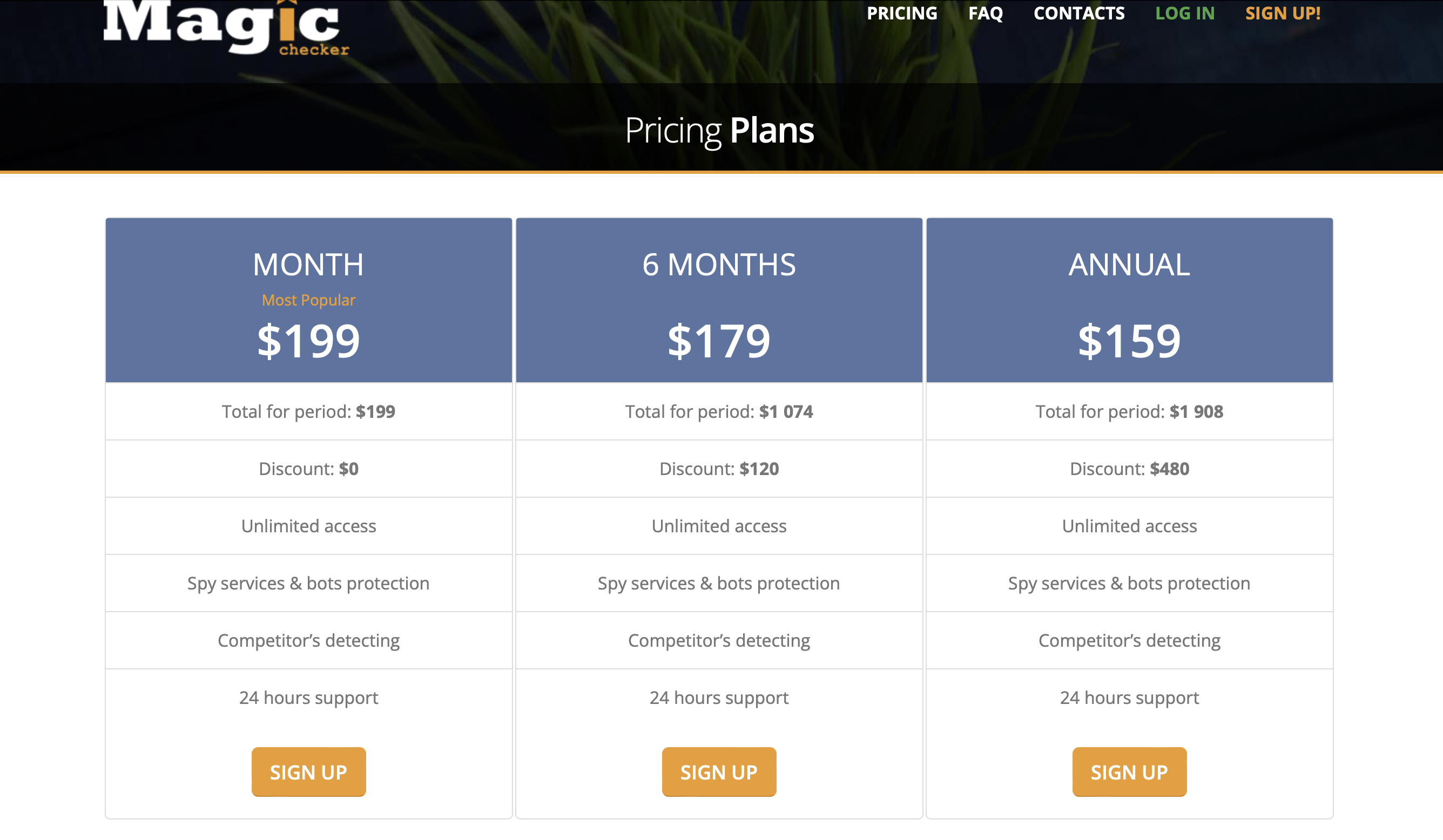
Task: Click the $199 monthly price
Action: click(309, 341)
